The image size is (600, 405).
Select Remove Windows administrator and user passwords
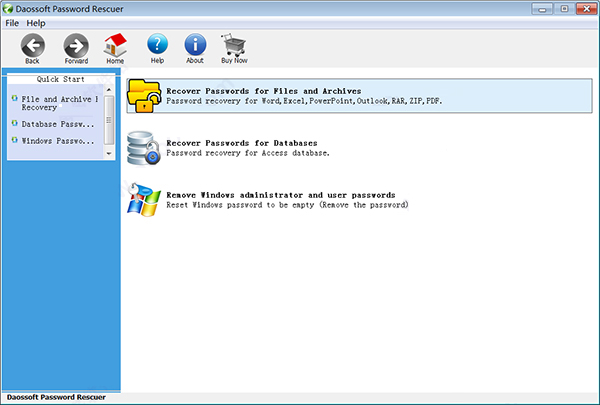[x=281, y=195]
